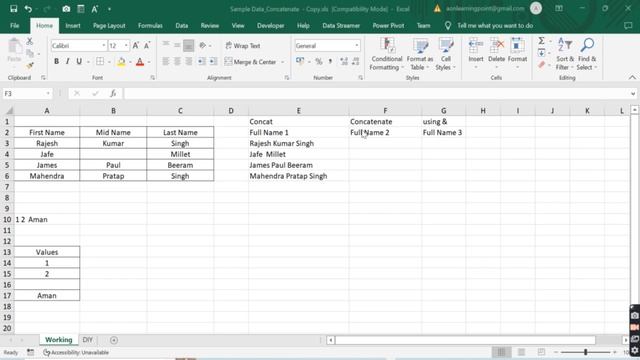The height and width of the screenshot is (360, 640).
Task: Select column E header
Action: [298, 111]
